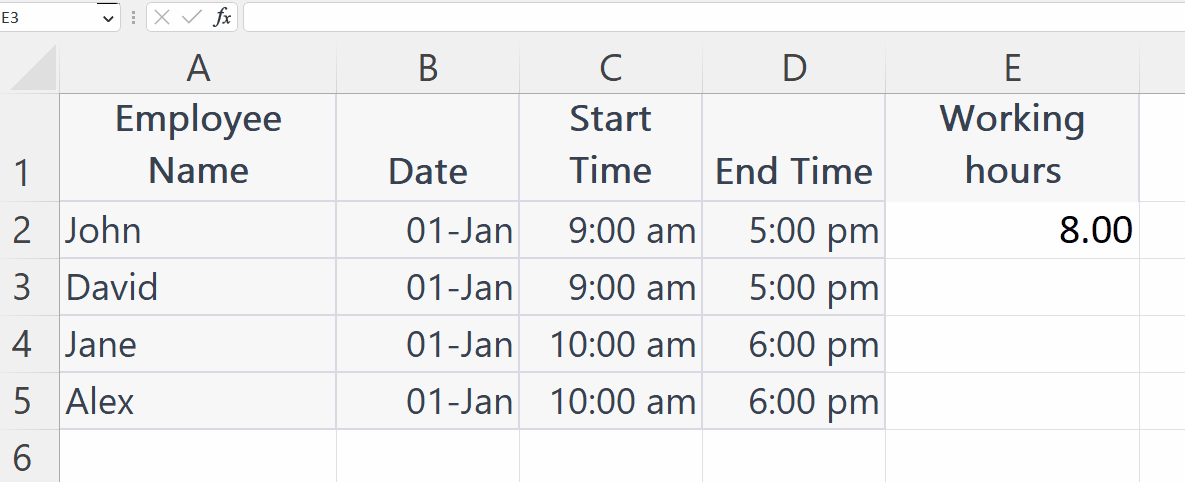Viewport: 1185px width, 482px height.
Task: Select column A header
Action: pos(198,68)
